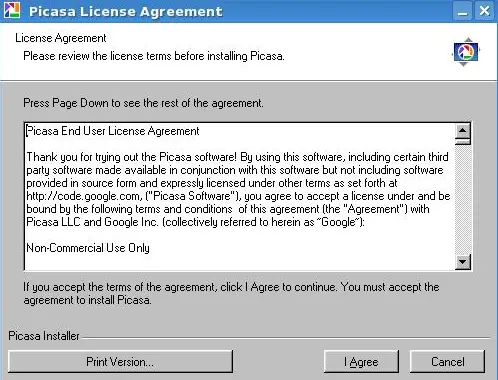The image size is (498, 380).
Task: Click the 'License Agreement' header label
Action: pos(61,38)
